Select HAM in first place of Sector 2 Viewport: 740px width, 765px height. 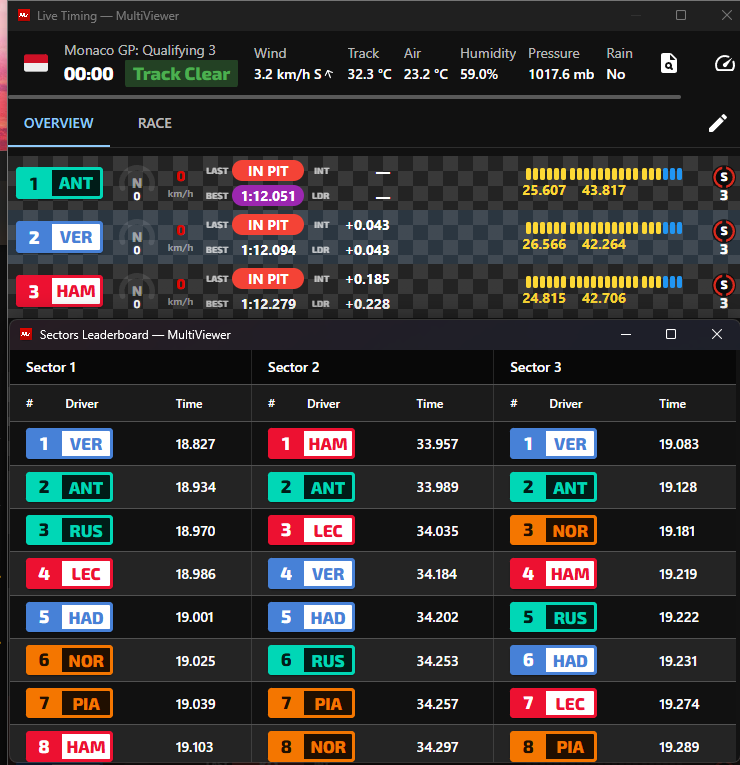tap(311, 443)
